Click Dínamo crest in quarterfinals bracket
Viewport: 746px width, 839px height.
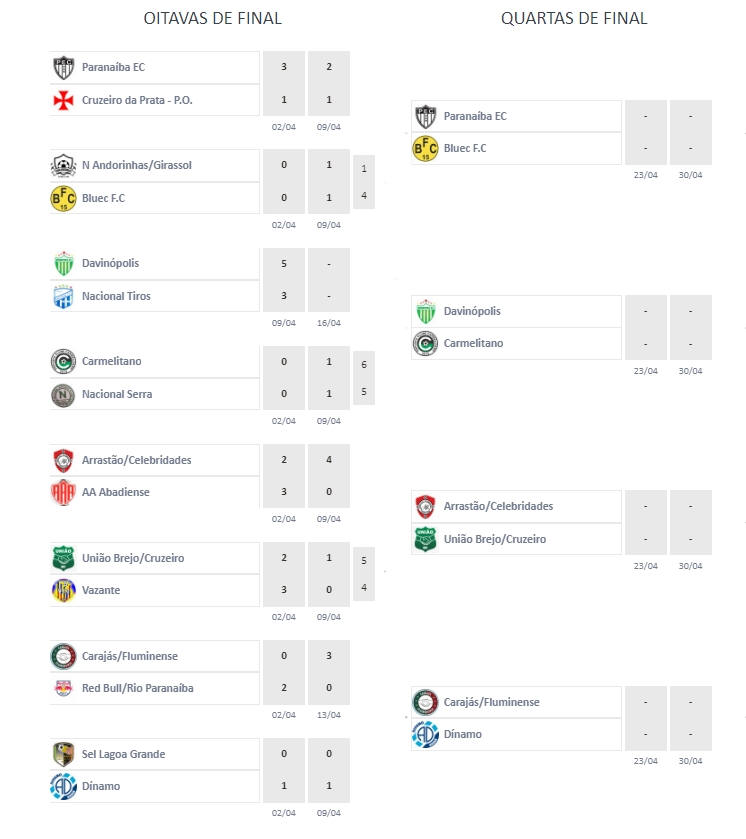coord(425,735)
